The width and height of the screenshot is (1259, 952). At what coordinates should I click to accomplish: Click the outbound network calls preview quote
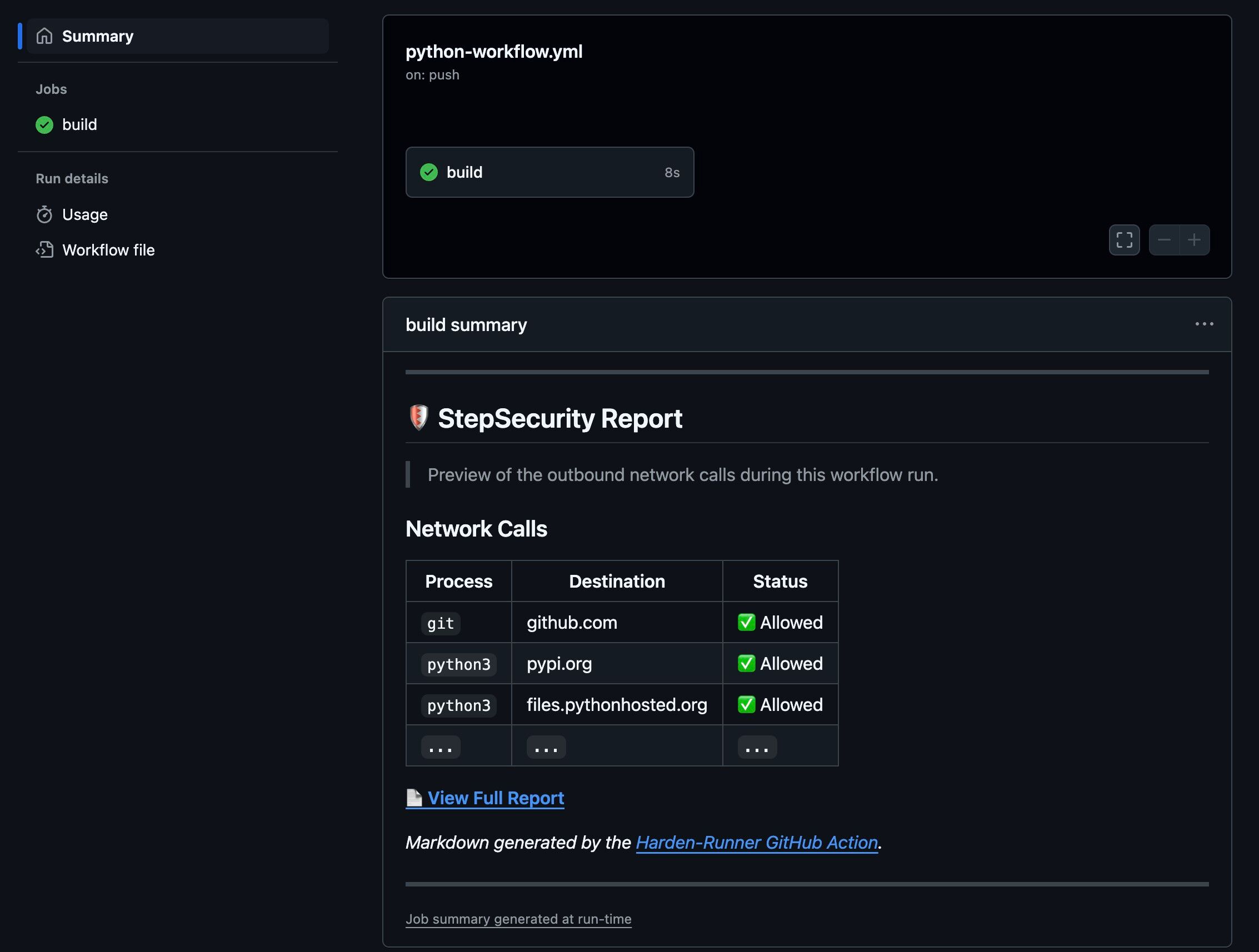(x=682, y=474)
